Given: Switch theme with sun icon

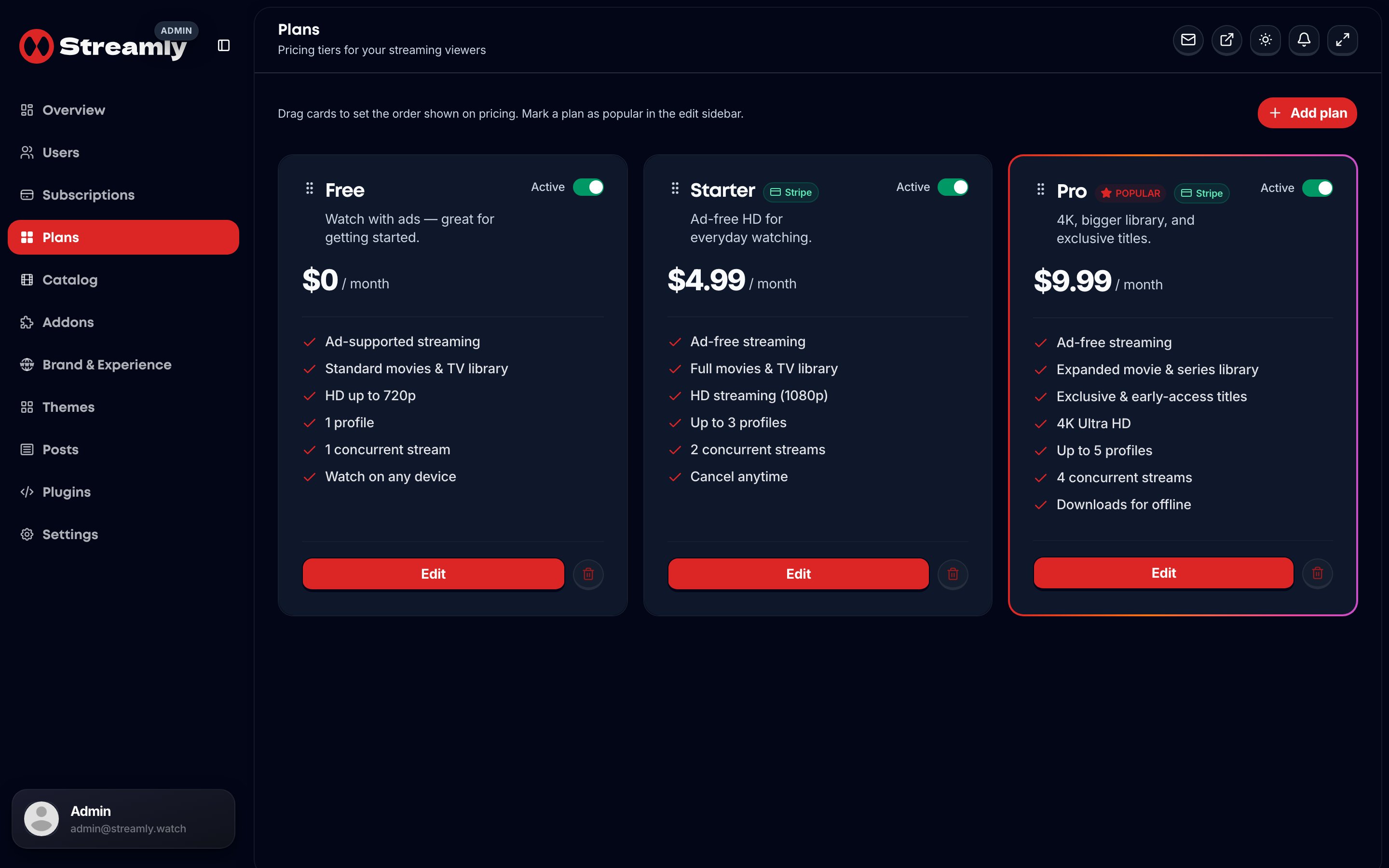Looking at the screenshot, I should pos(1265,40).
